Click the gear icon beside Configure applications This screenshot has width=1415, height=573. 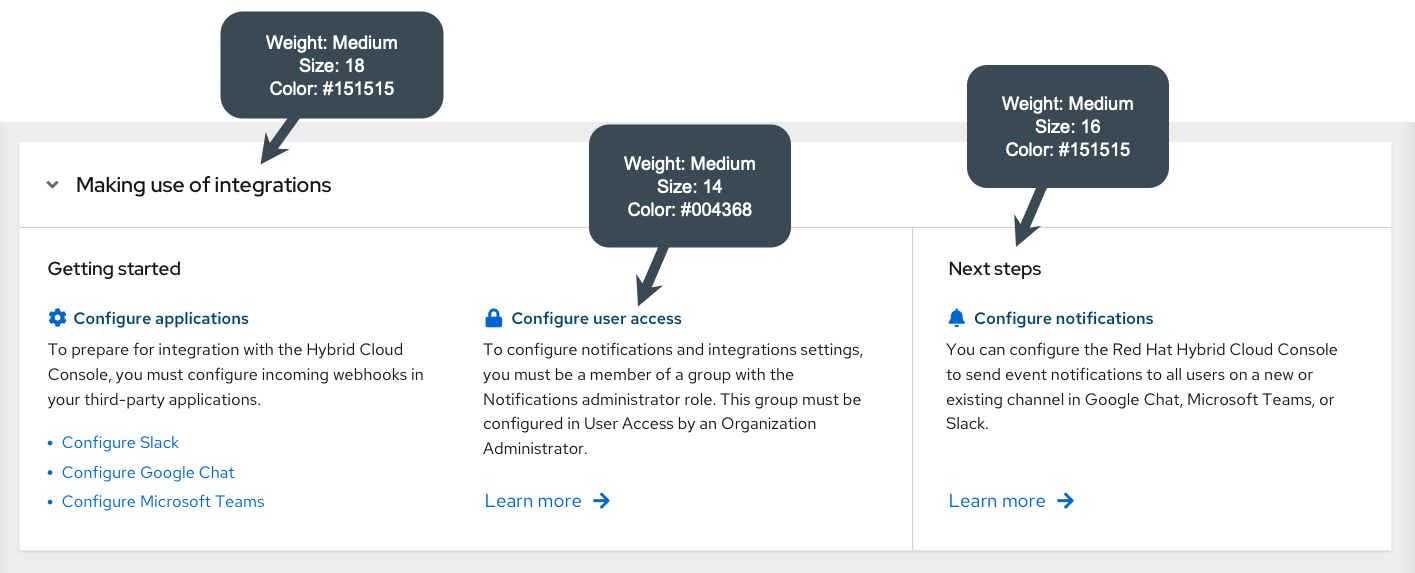(x=57, y=318)
